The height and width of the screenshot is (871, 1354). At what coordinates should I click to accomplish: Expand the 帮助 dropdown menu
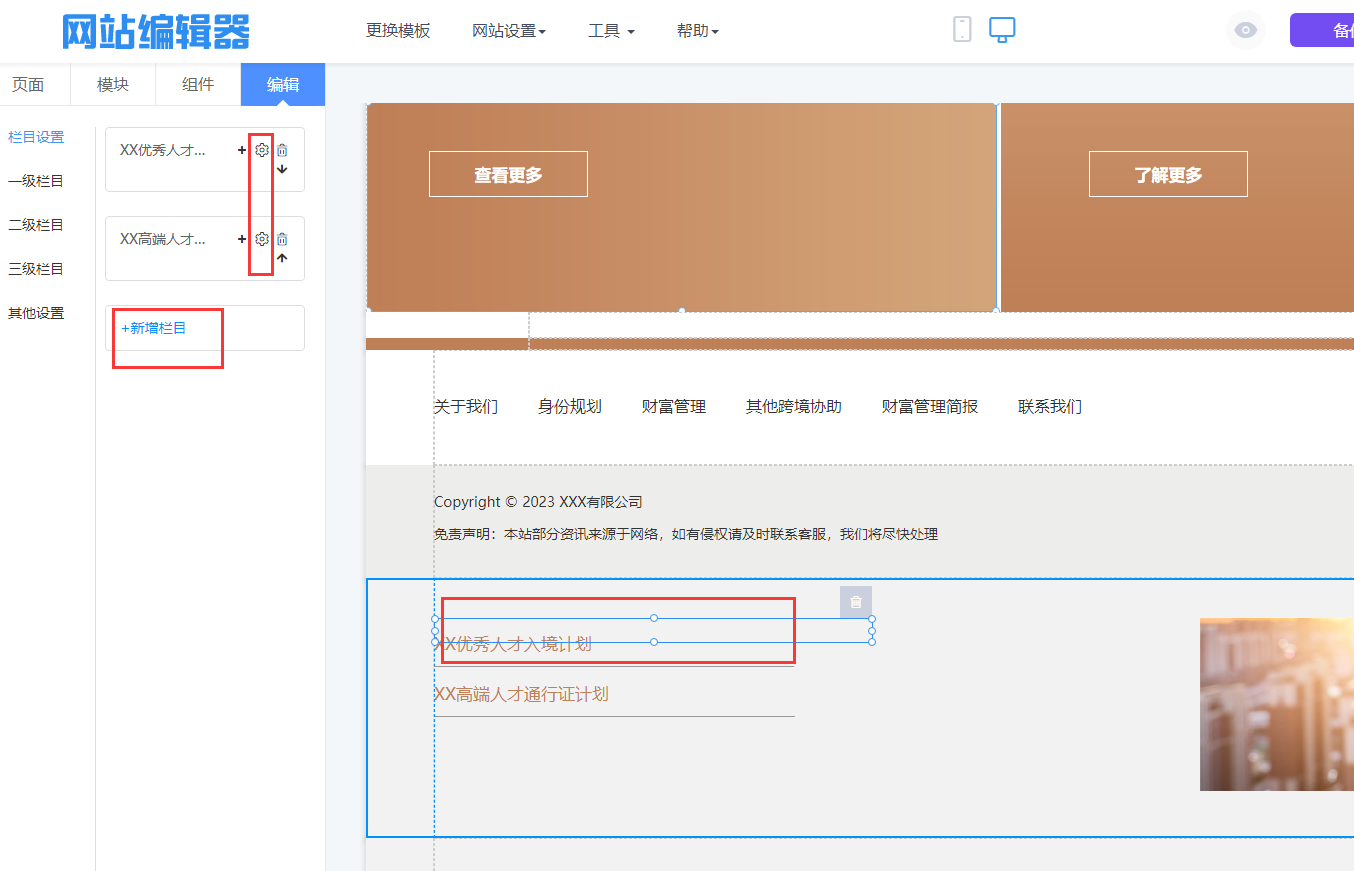pyautogui.click(x=698, y=31)
